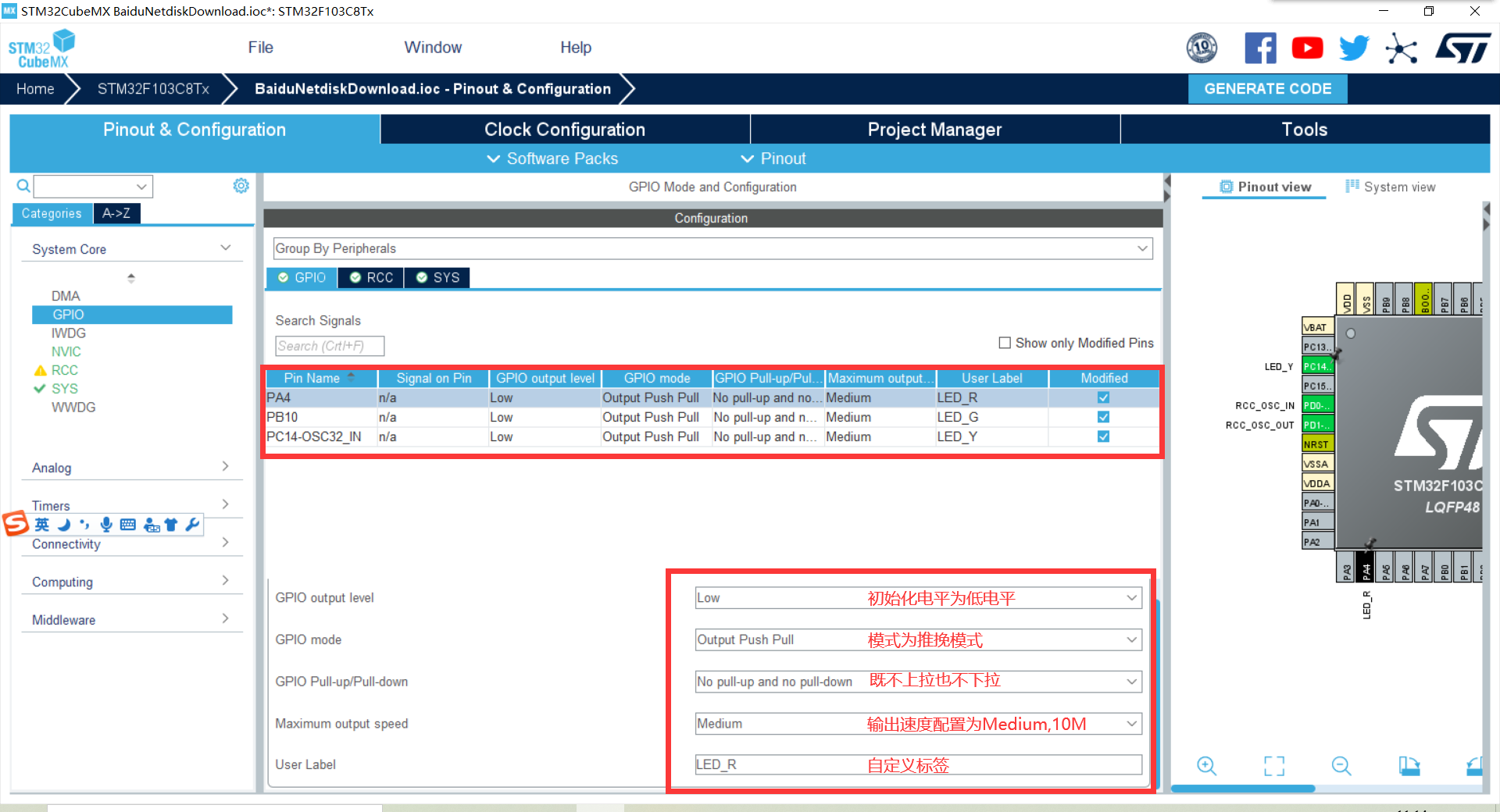Open the File menu
Screen dimensions: 1500x812
pos(260,48)
